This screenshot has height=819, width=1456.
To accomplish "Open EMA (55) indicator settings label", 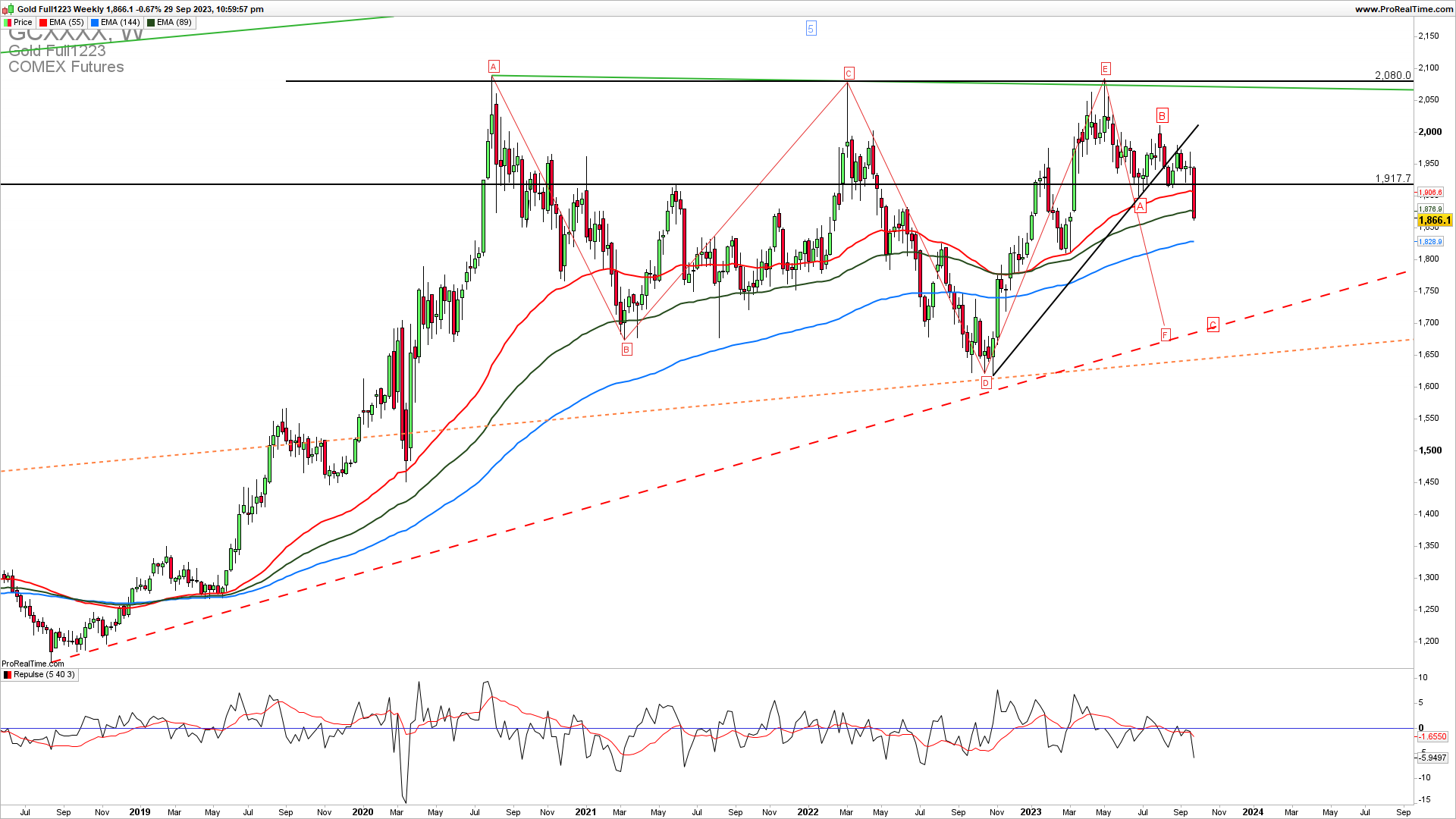I will click(x=67, y=23).
